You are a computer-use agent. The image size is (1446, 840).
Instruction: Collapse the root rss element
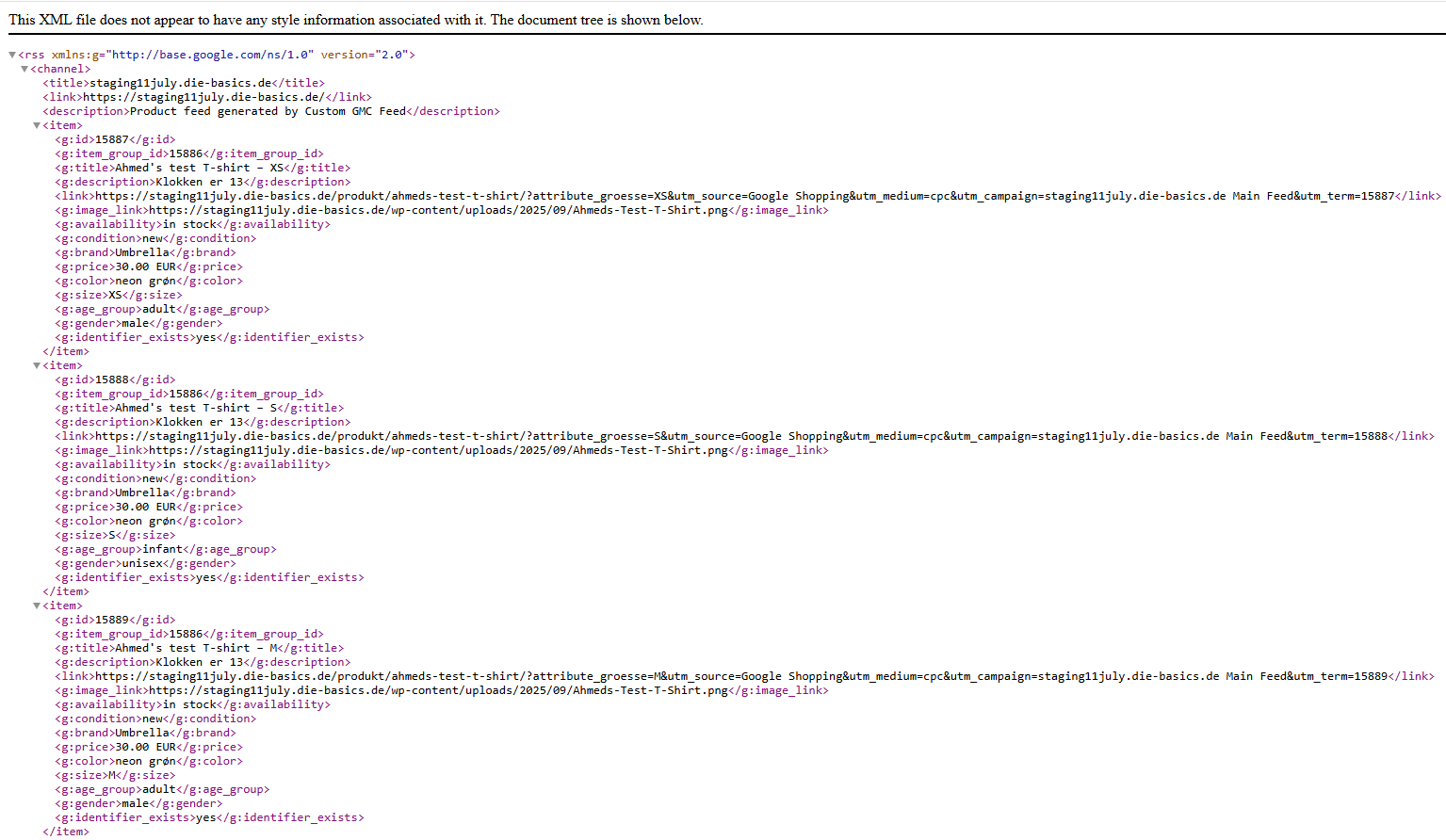coord(11,54)
